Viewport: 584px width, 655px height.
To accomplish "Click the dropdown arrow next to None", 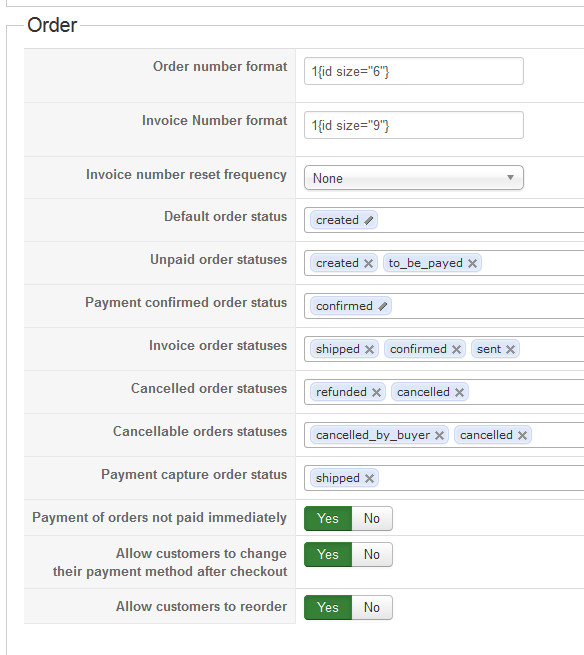I will pos(510,178).
